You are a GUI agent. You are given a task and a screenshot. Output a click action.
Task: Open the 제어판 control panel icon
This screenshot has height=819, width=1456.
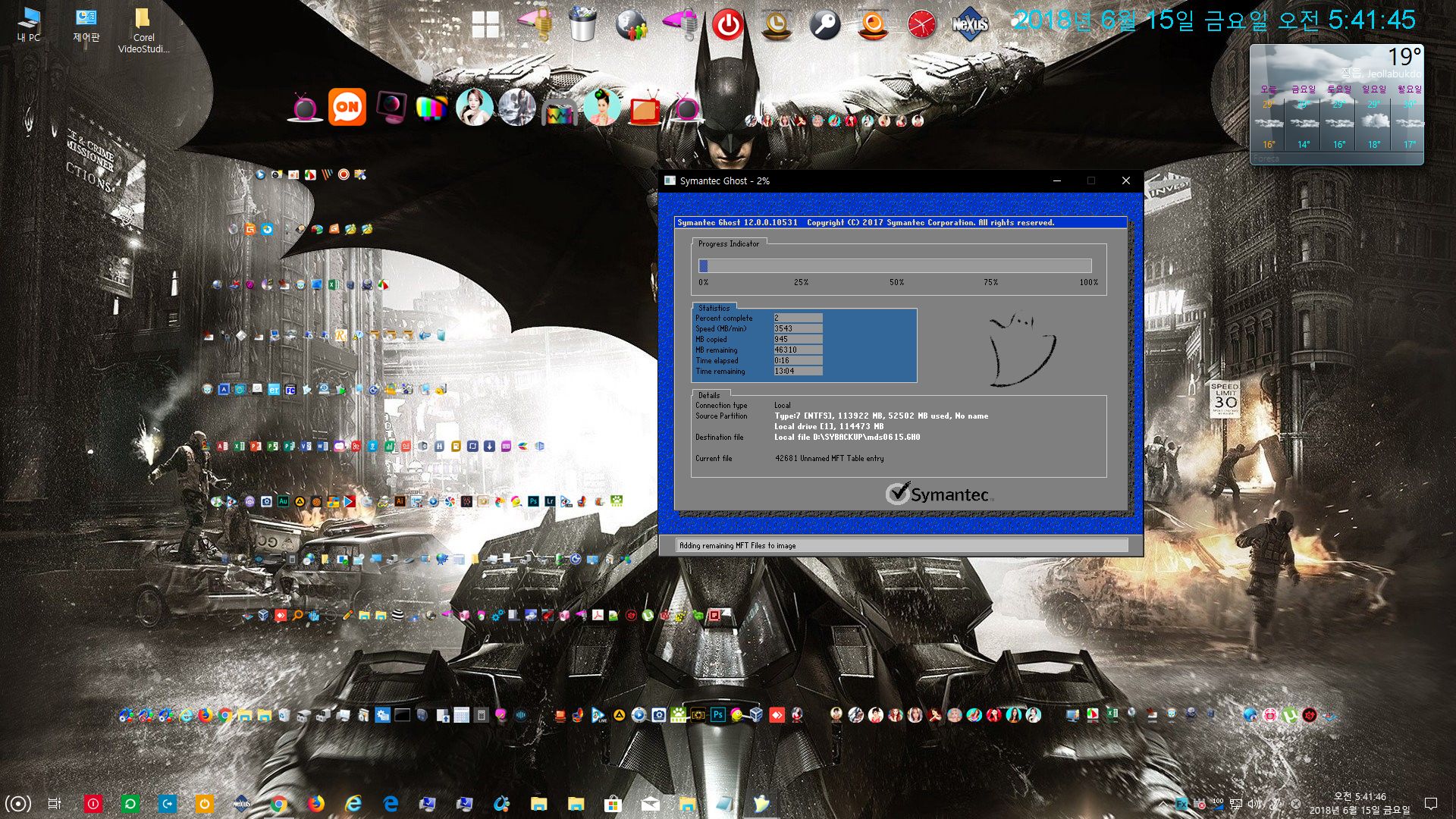(86, 24)
